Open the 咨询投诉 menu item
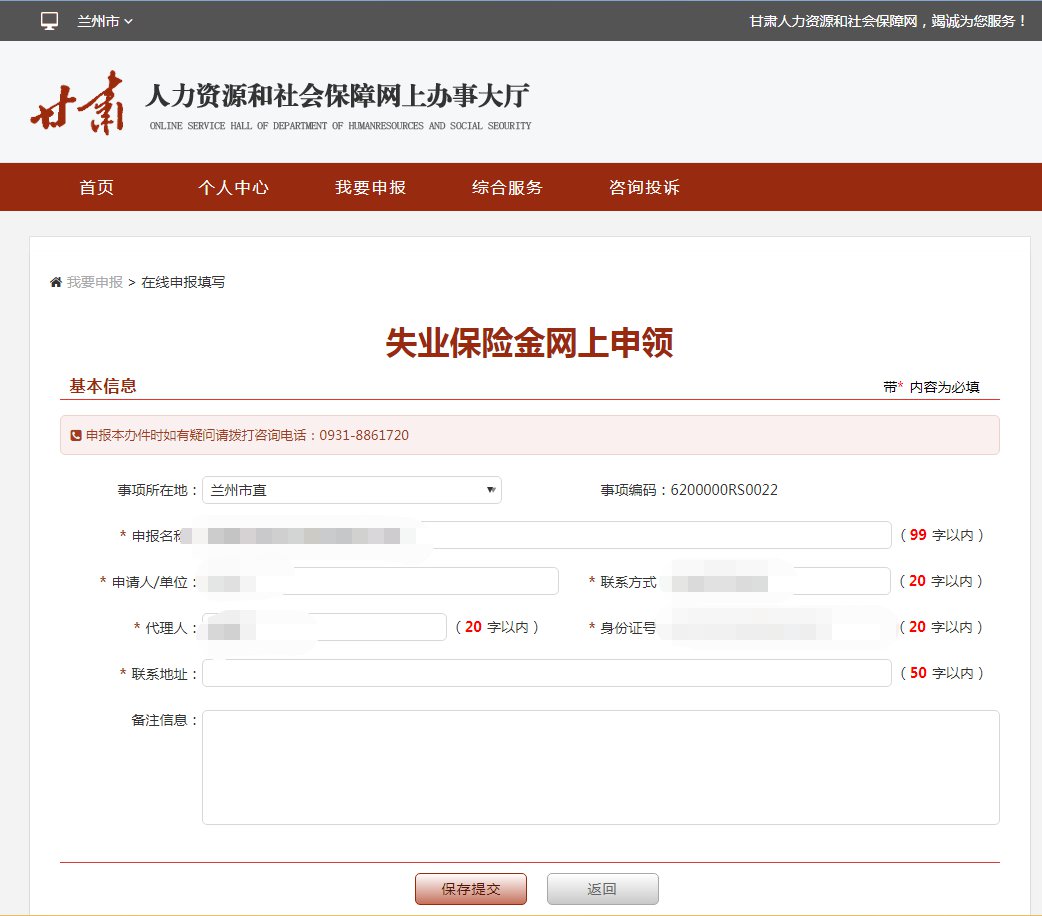 644,188
